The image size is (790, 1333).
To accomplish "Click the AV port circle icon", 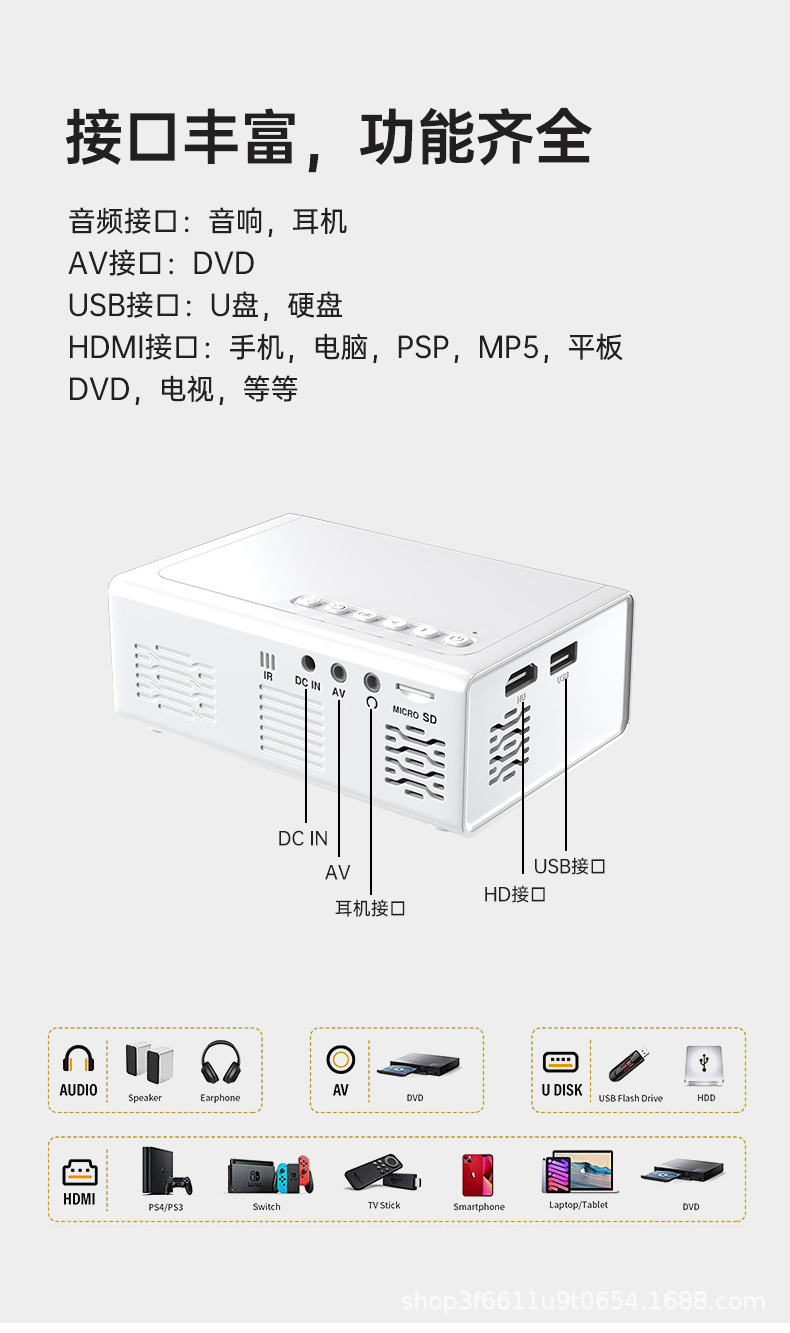I will coord(341,1059).
